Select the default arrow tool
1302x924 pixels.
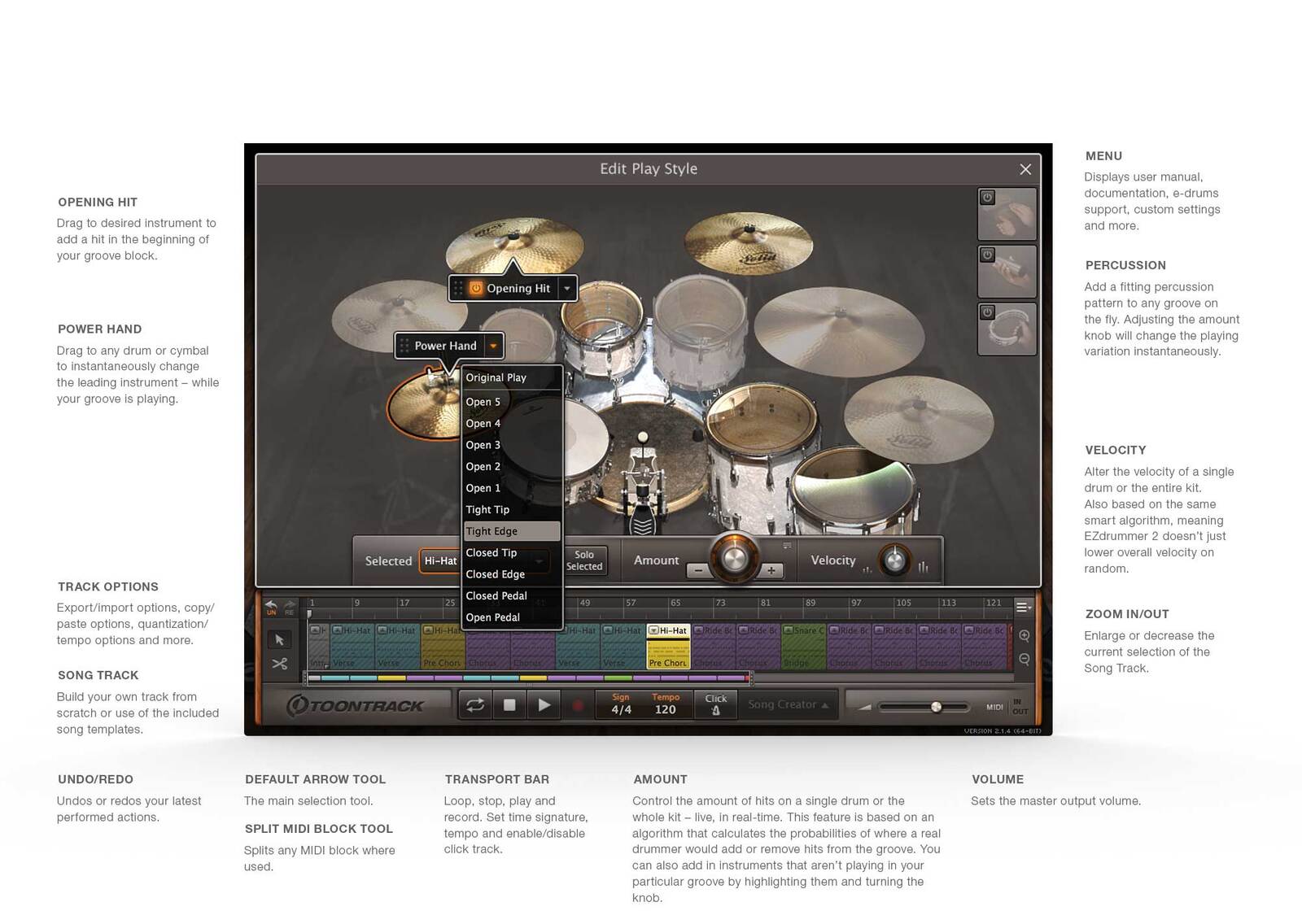tap(279, 640)
